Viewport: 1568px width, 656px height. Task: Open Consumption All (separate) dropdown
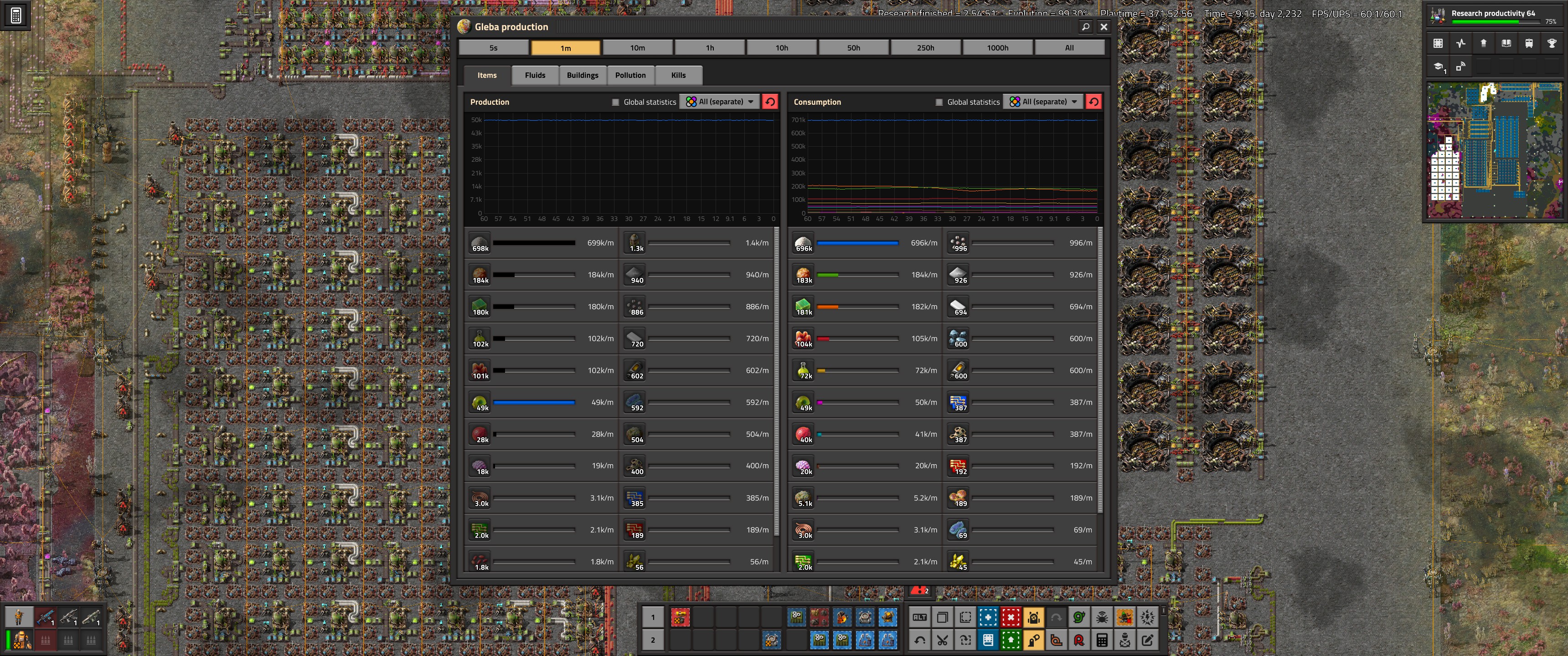click(1043, 102)
